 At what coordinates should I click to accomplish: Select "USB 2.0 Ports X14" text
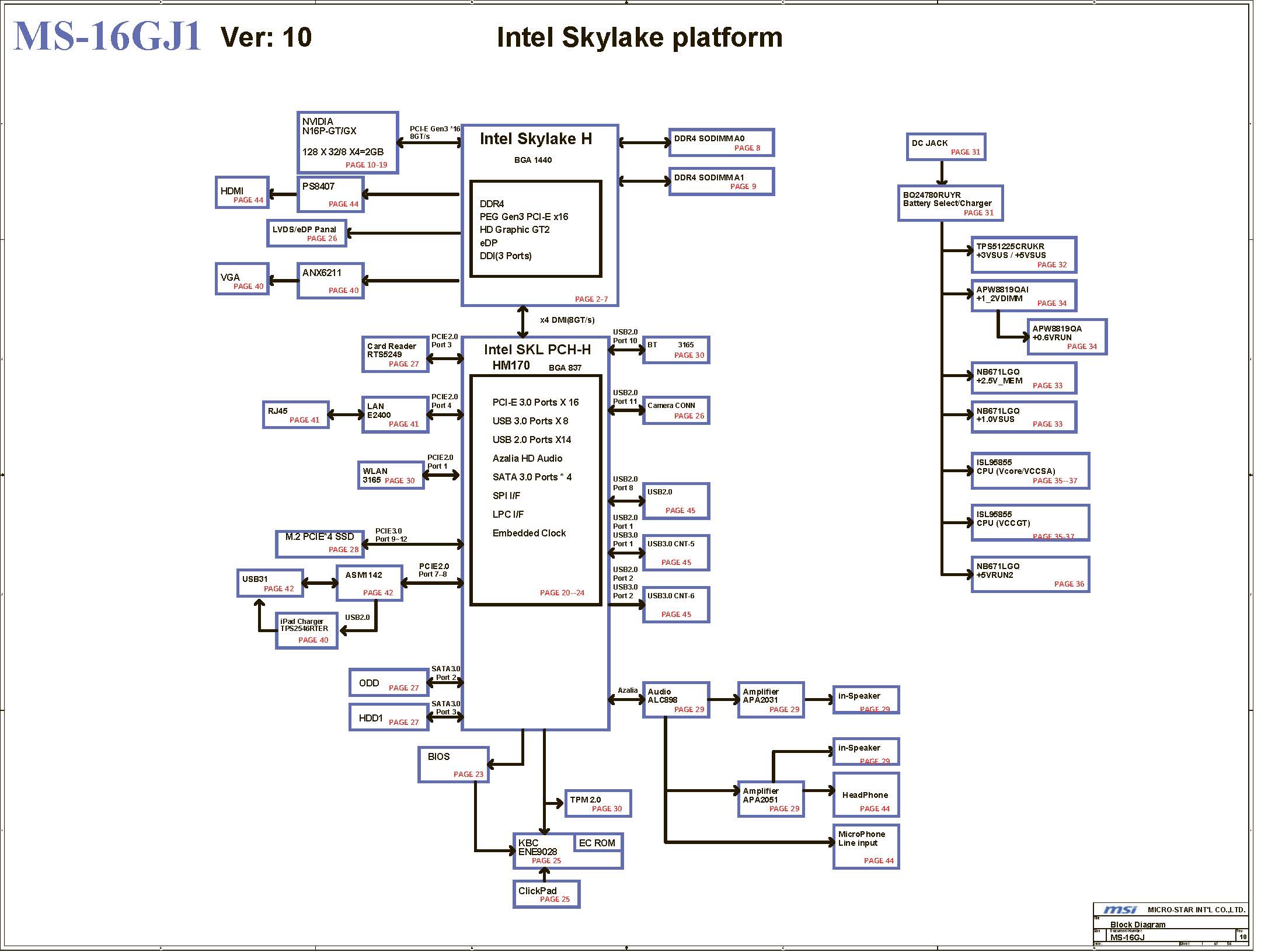[532, 440]
